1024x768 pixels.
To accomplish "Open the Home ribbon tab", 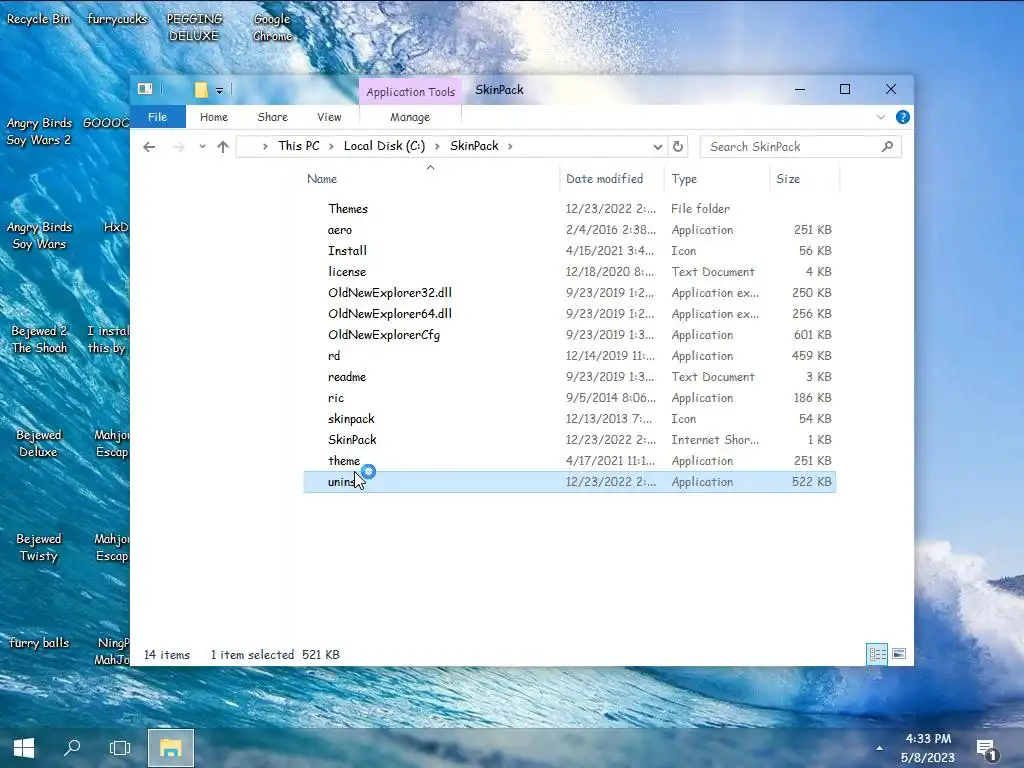I will [214, 117].
